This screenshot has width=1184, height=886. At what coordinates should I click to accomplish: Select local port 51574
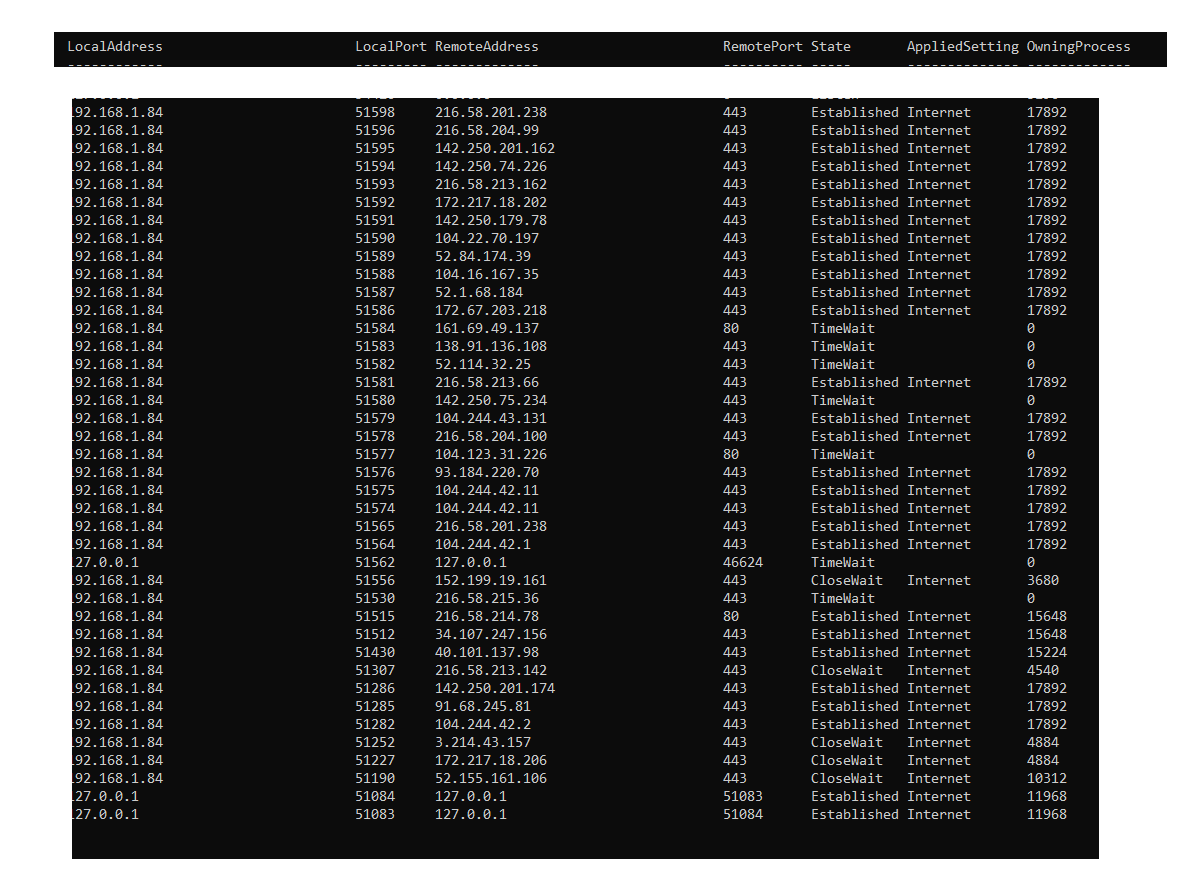375,509
